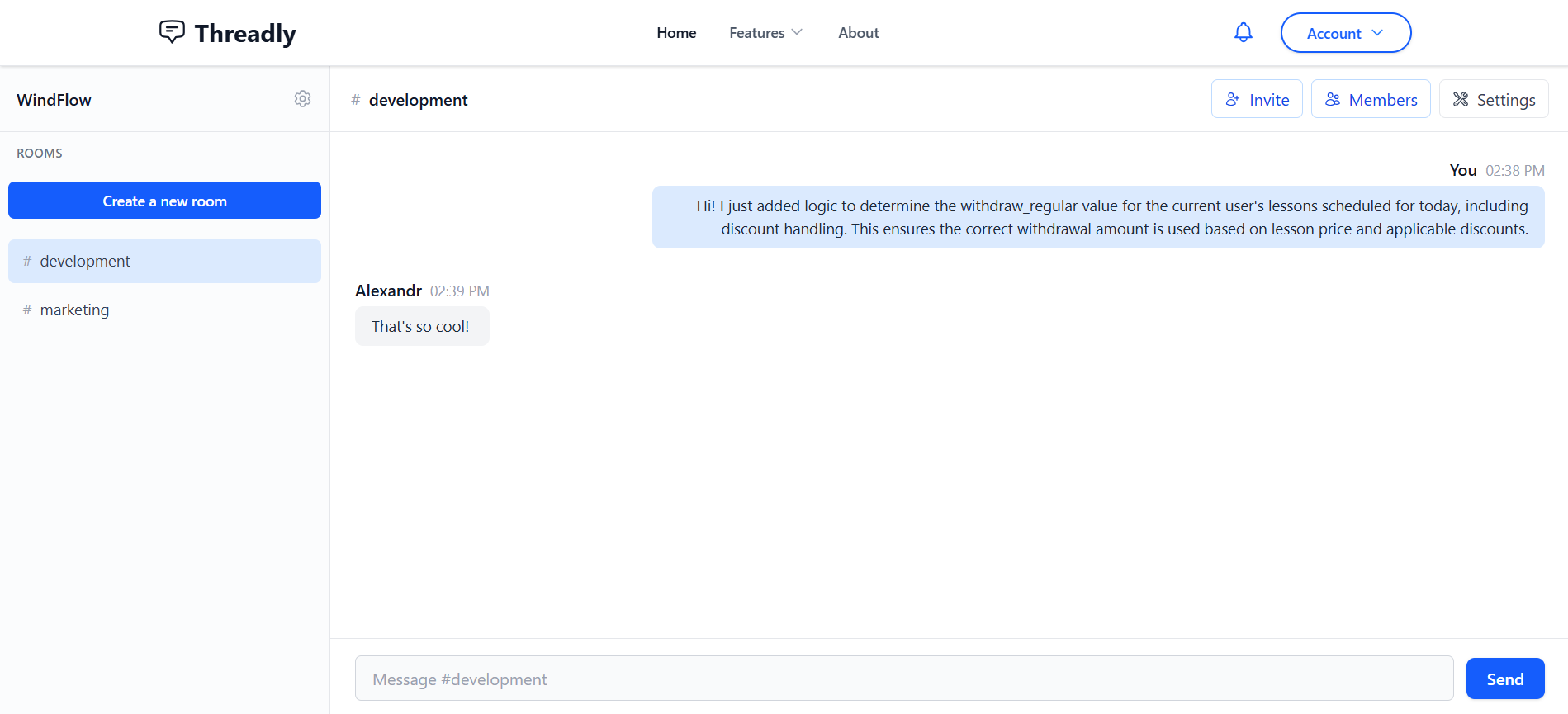Click Alexandr's "That's so cool!" message
Image resolution: width=1568 pixels, height=714 pixels.
[x=421, y=326]
